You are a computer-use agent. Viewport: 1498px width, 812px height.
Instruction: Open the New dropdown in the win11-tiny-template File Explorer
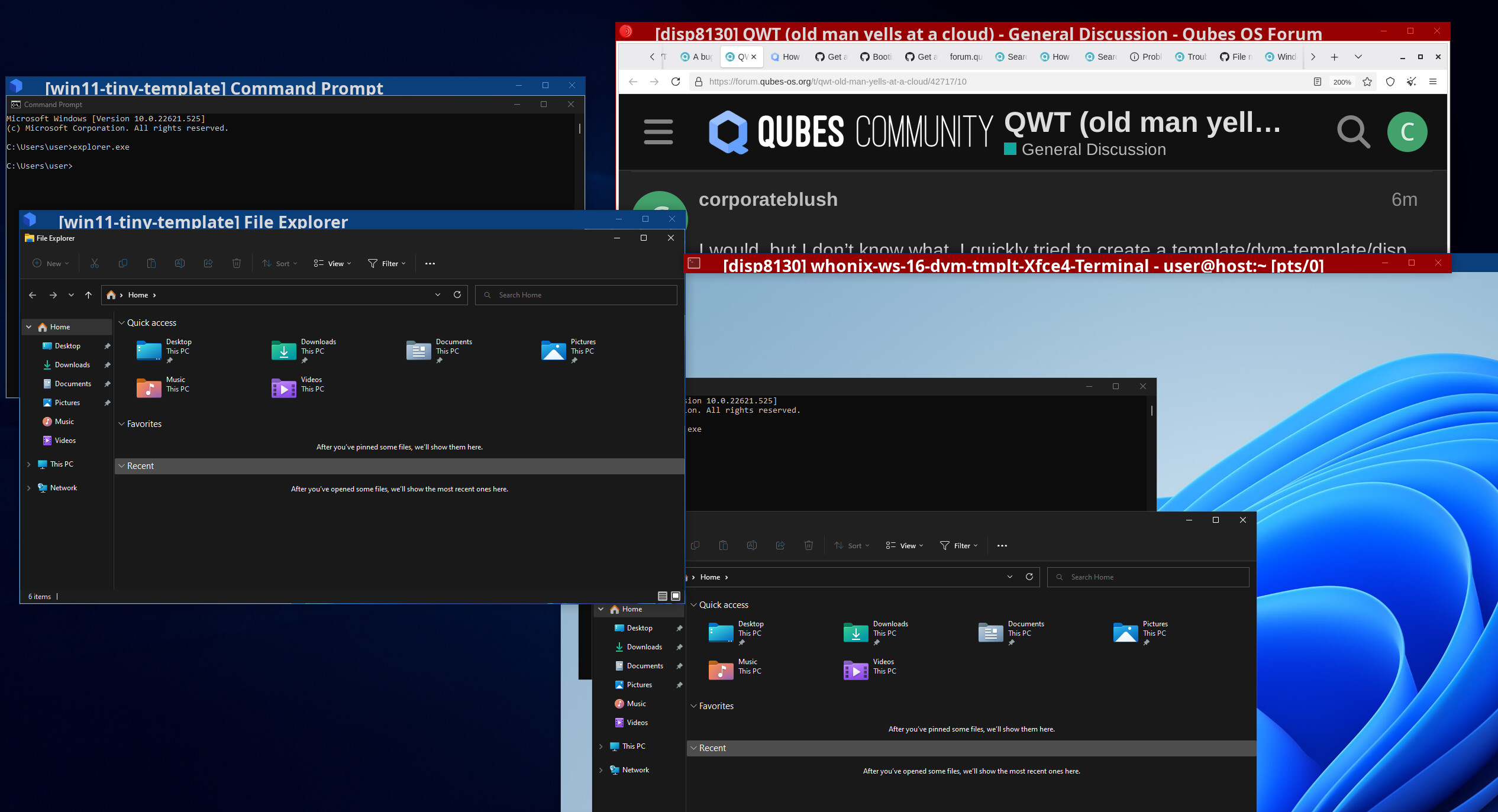51,264
